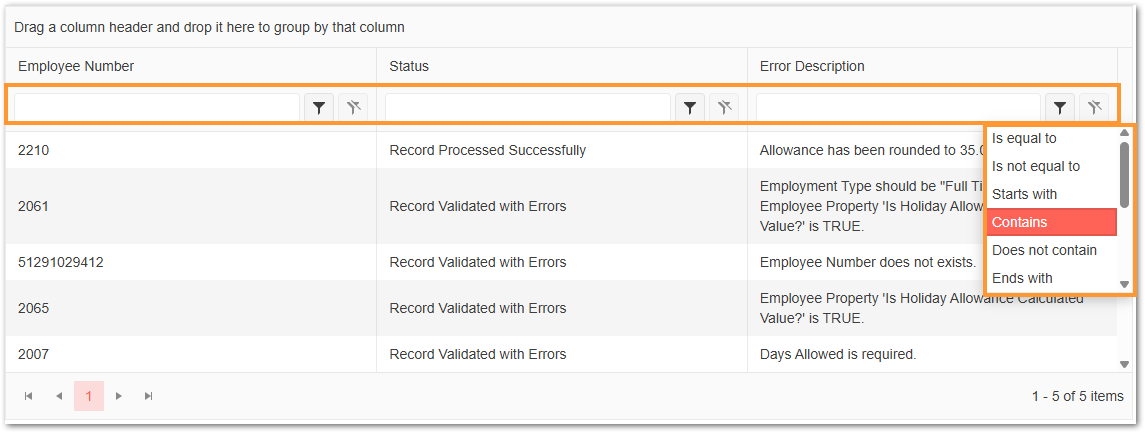
Task: Go to last page of grid
Action: [148, 396]
